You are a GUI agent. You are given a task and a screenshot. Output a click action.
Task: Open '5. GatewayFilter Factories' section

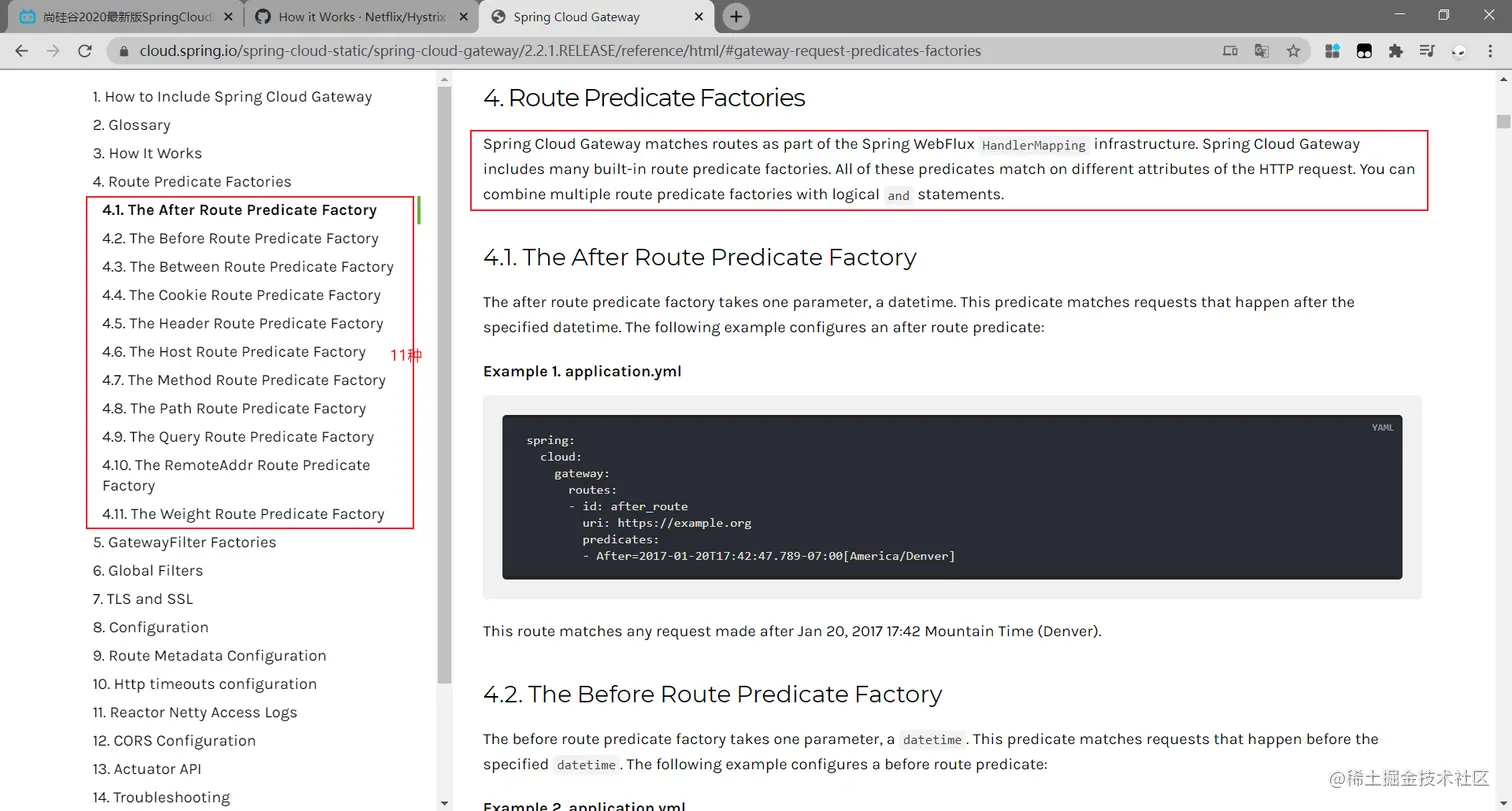[x=184, y=542]
